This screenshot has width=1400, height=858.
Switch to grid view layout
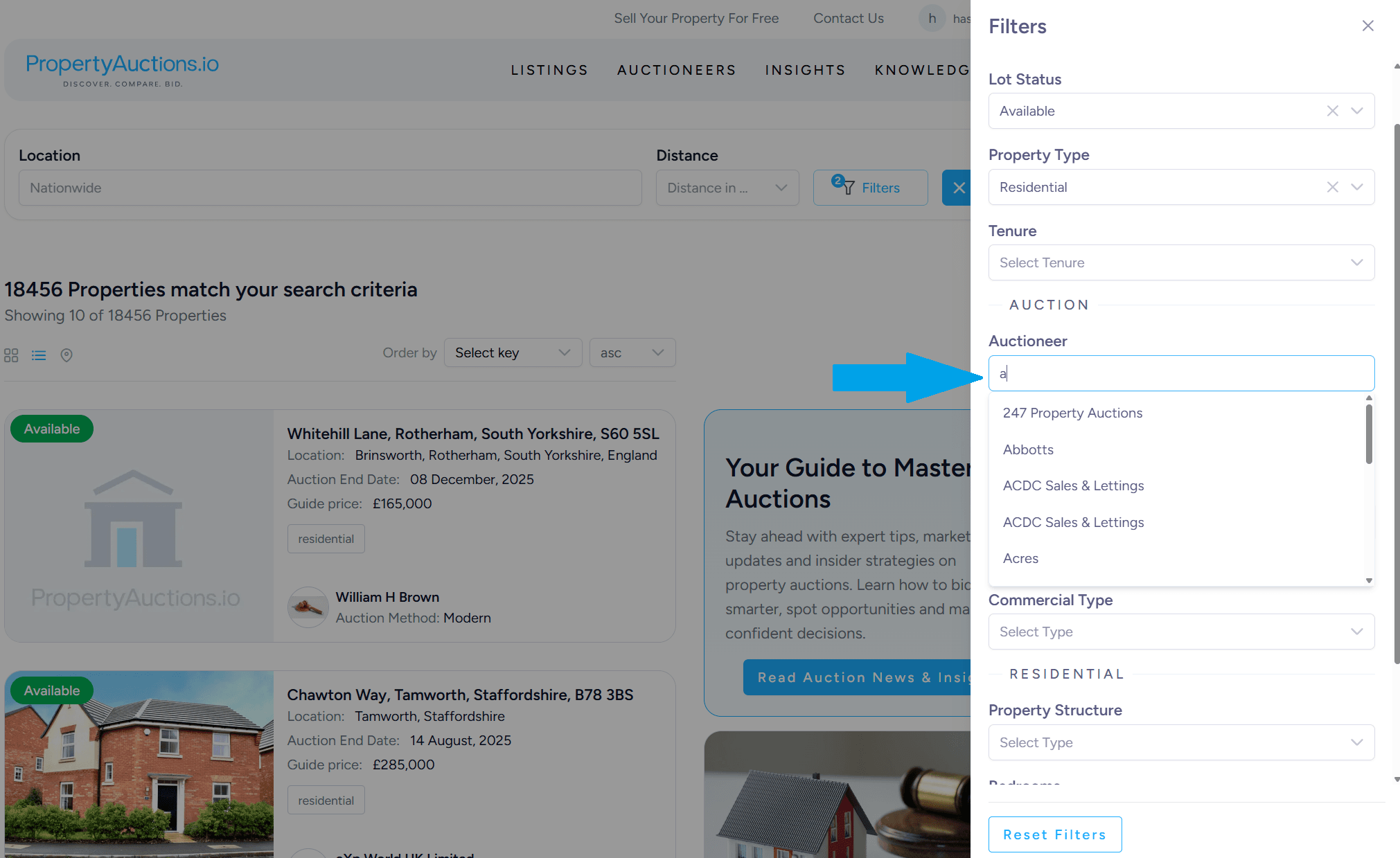tap(11, 355)
